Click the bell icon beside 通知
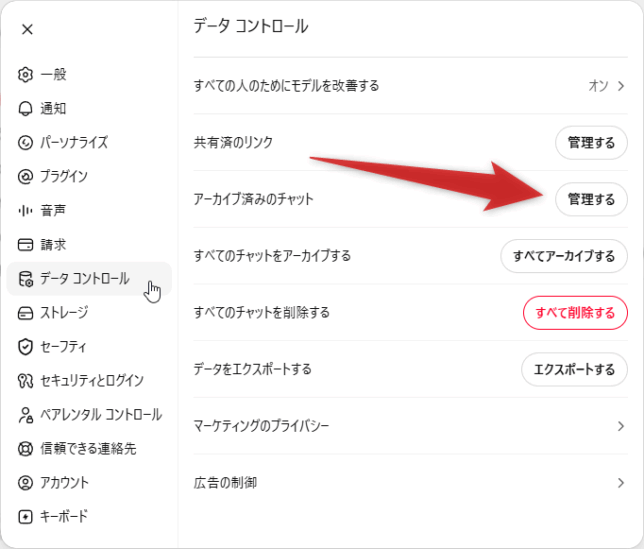 pyautogui.click(x=25, y=109)
